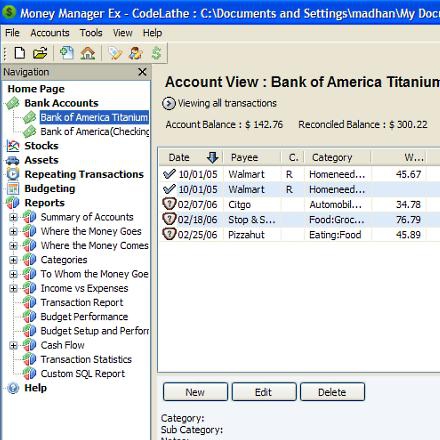The width and height of the screenshot is (440, 440).
Task: Click the Repeating Transactions clock icon
Action: pyautogui.click(x=13, y=174)
